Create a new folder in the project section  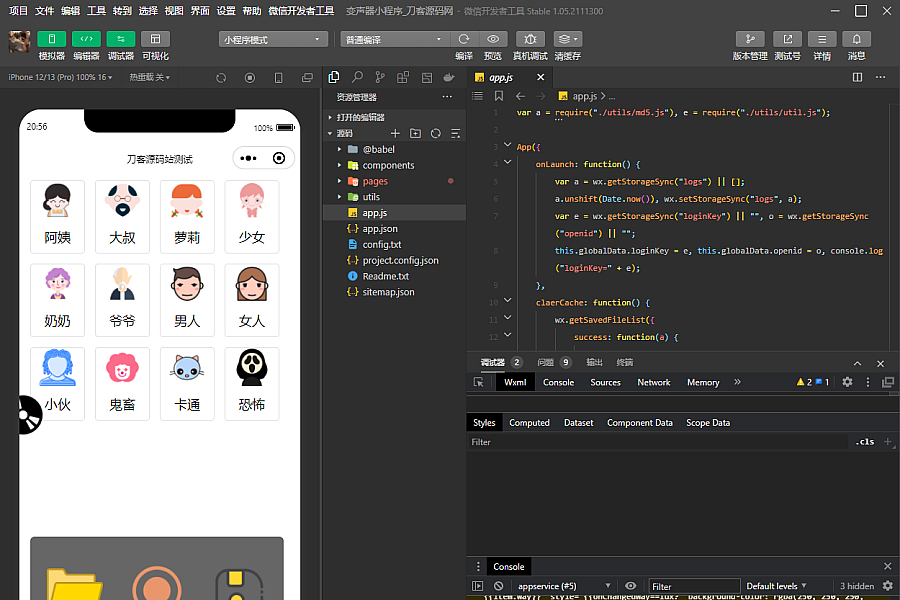coord(416,133)
